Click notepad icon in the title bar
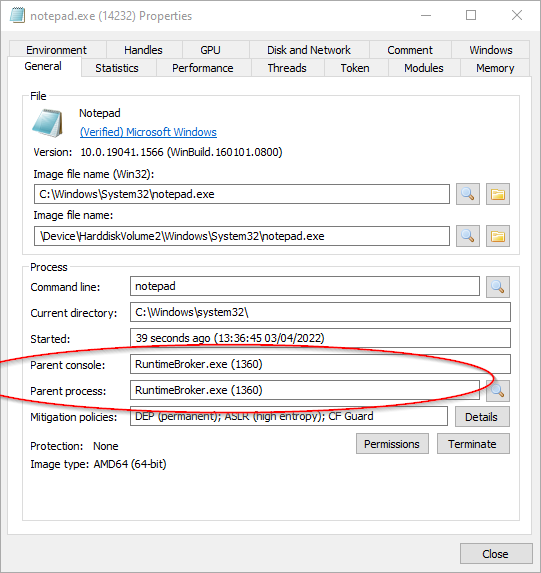 click(17, 15)
